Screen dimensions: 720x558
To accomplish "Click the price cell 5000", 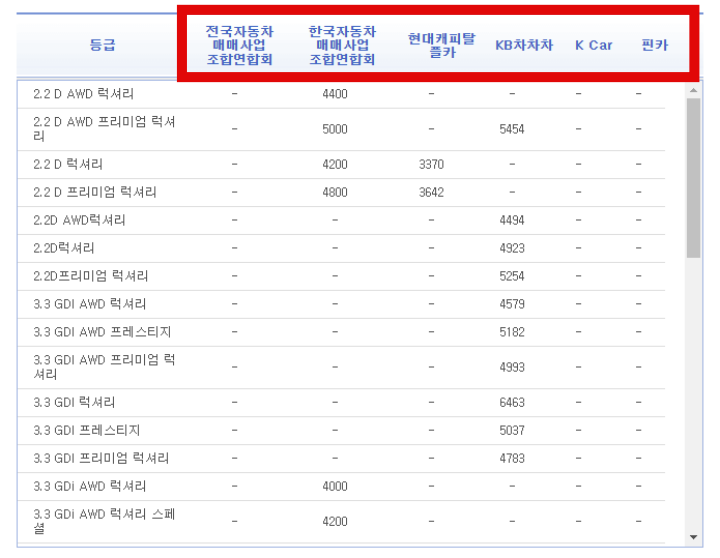I will click(335, 129).
